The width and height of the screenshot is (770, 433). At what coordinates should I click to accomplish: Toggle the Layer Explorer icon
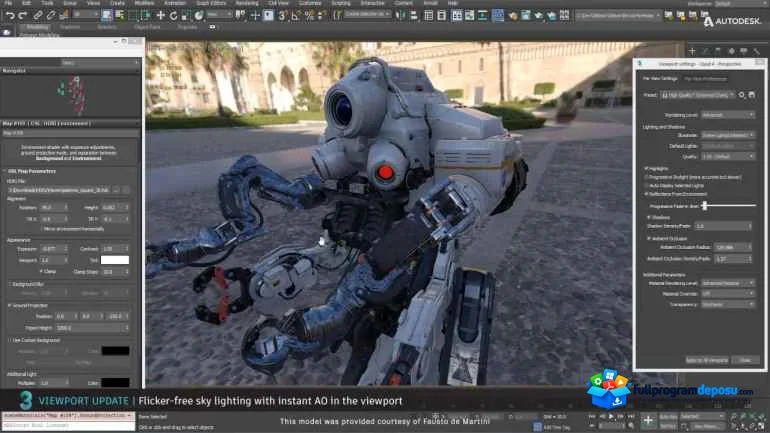(x=441, y=16)
